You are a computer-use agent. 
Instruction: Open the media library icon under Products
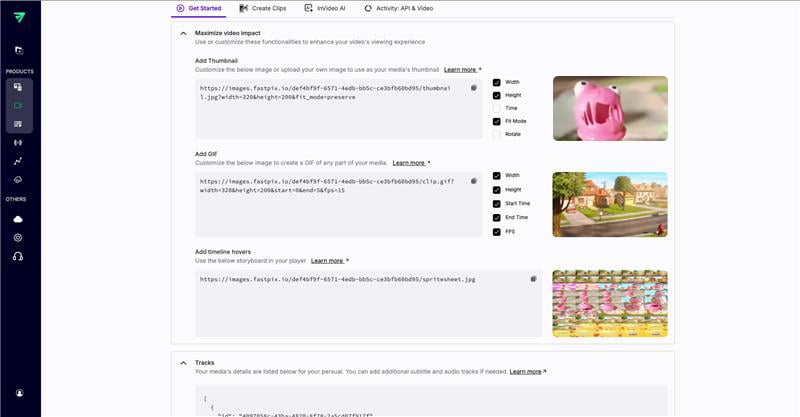coord(18,87)
